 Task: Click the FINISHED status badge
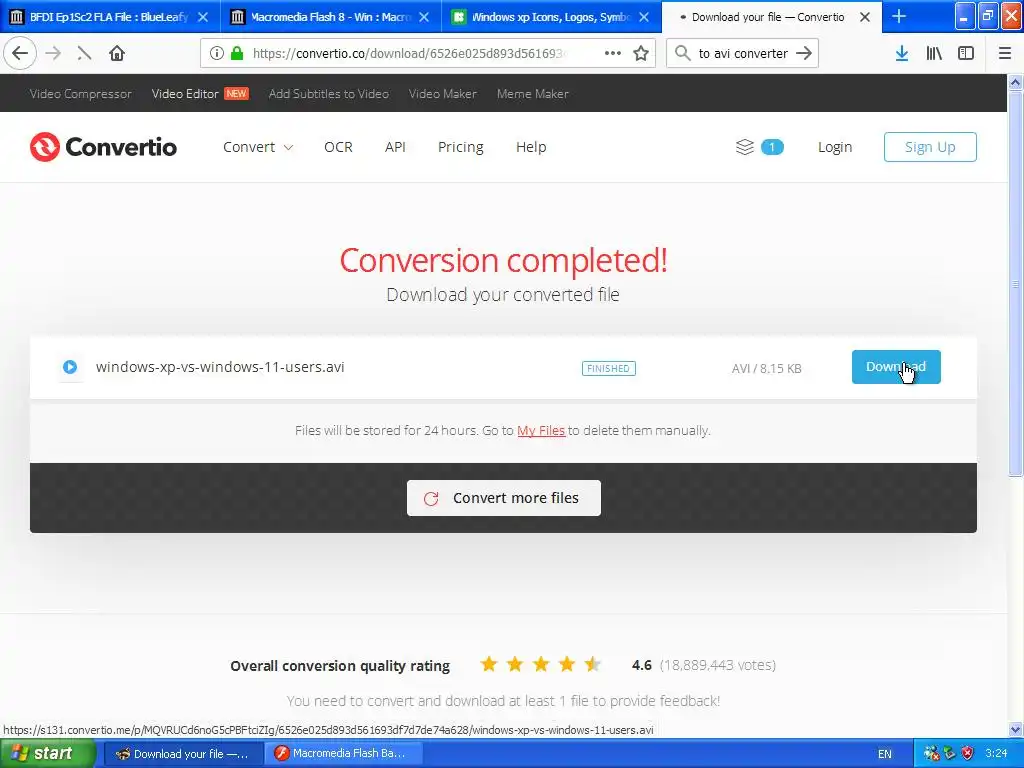click(x=609, y=368)
